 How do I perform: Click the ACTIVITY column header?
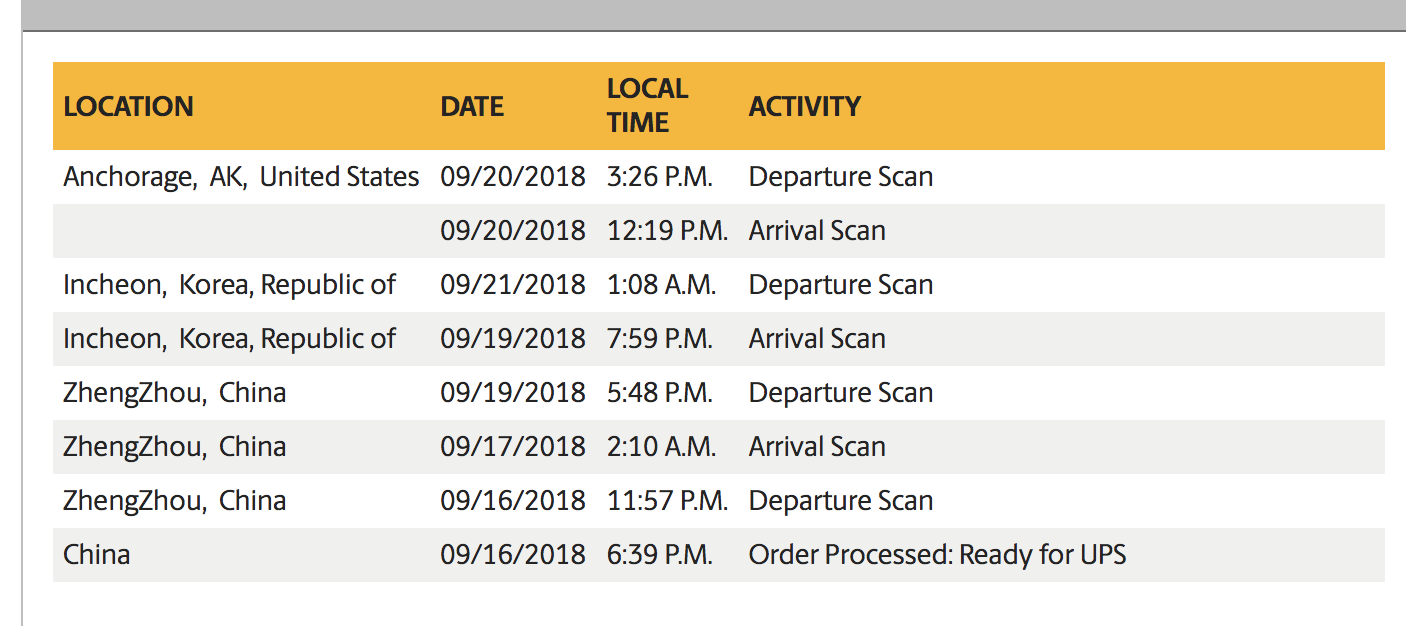[804, 106]
